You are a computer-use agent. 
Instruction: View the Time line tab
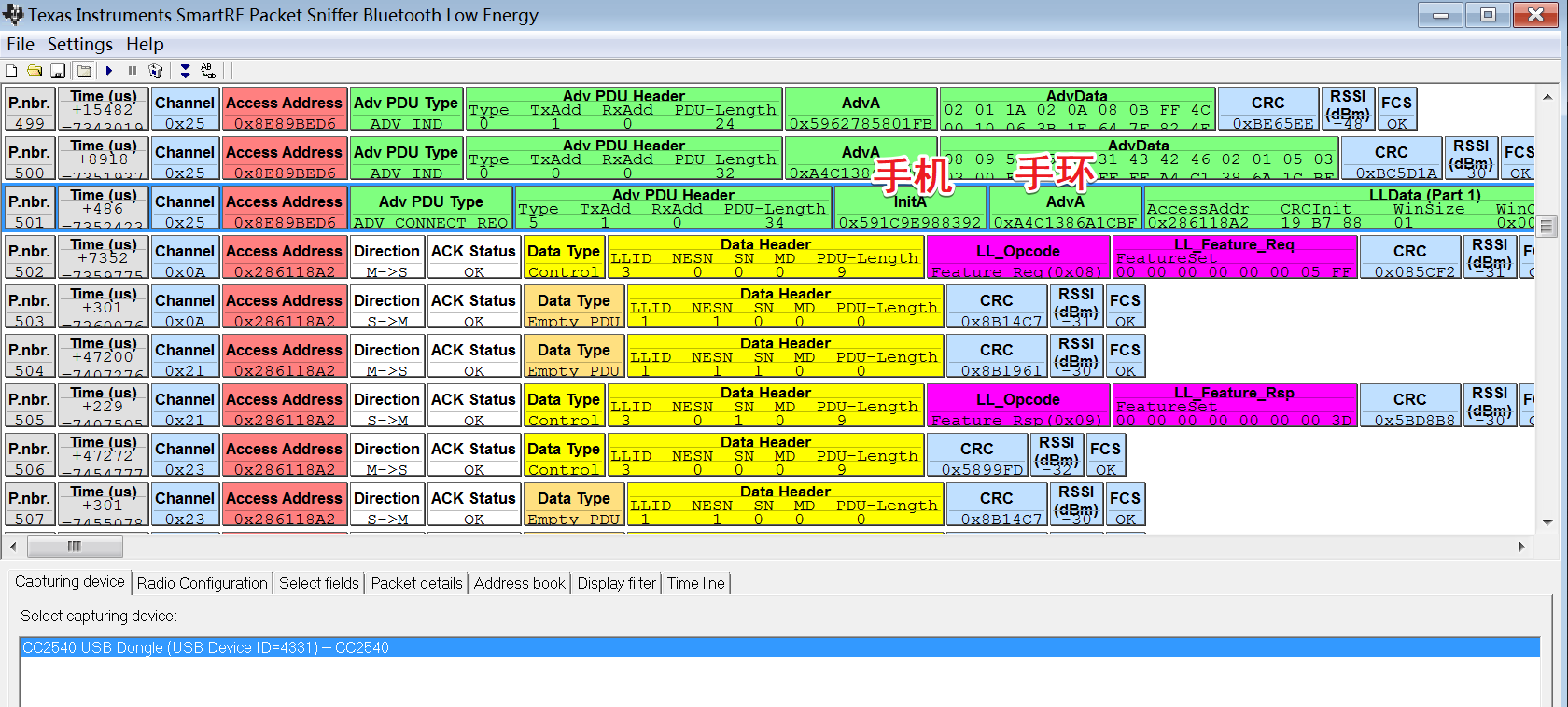696,583
